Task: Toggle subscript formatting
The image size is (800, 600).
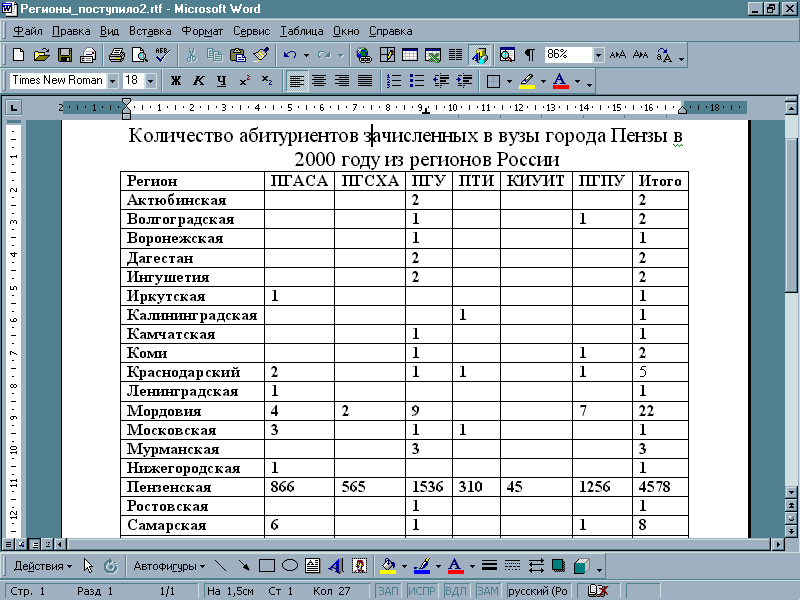Action: click(x=267, y=81)
